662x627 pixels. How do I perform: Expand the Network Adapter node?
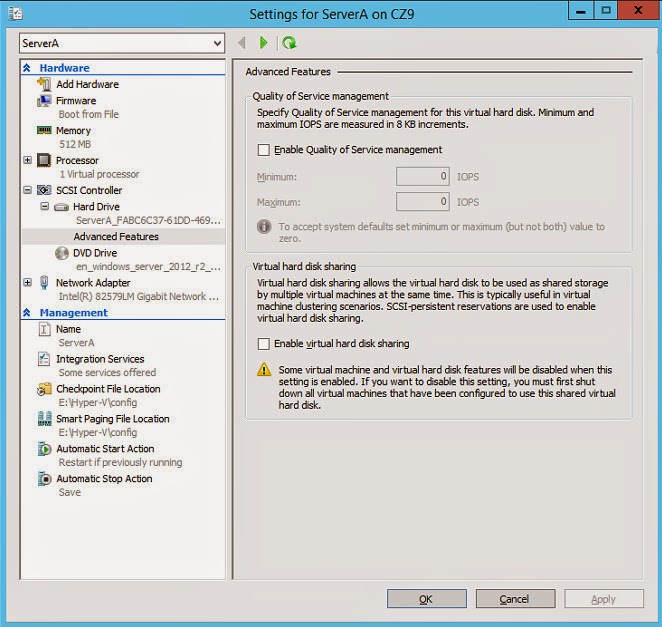click(x=27, y=282)
